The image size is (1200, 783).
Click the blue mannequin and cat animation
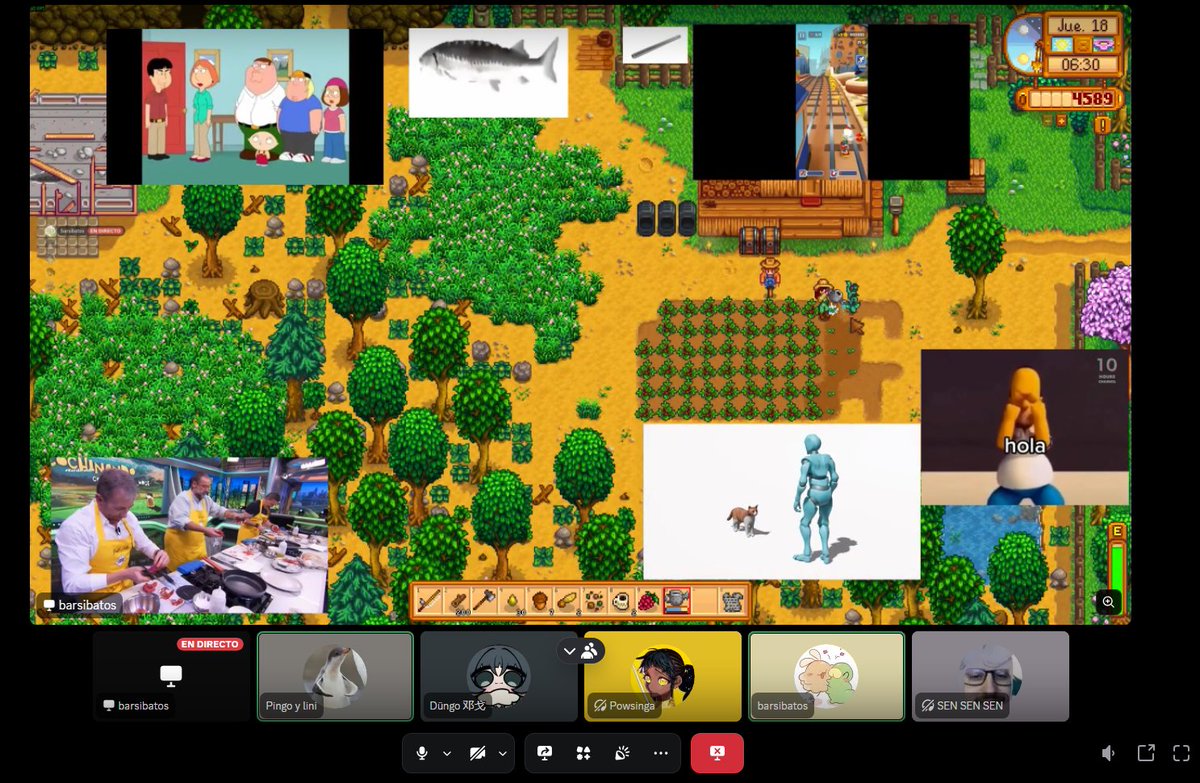(782, 501)
